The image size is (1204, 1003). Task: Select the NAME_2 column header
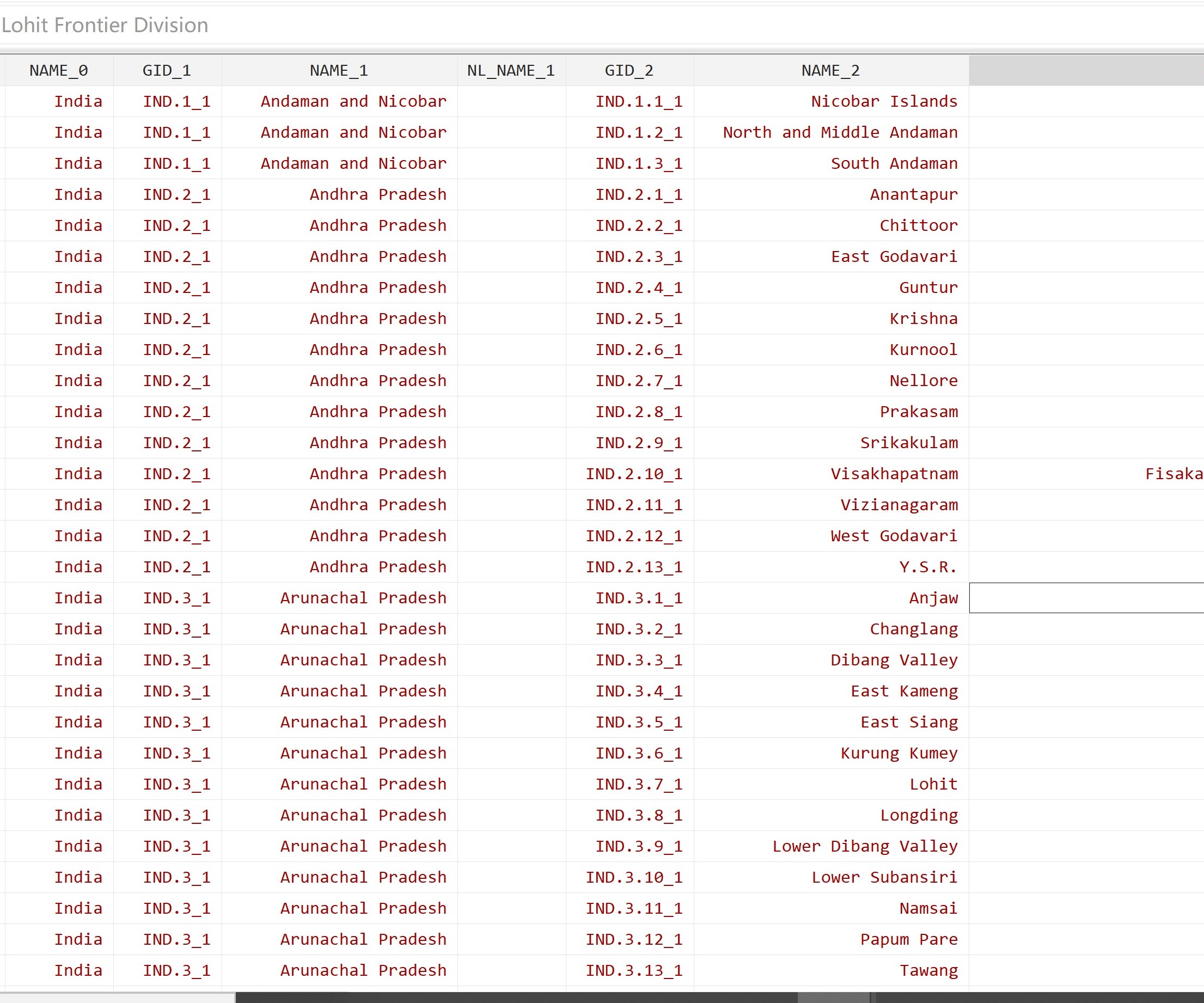(x=830, y=70)
